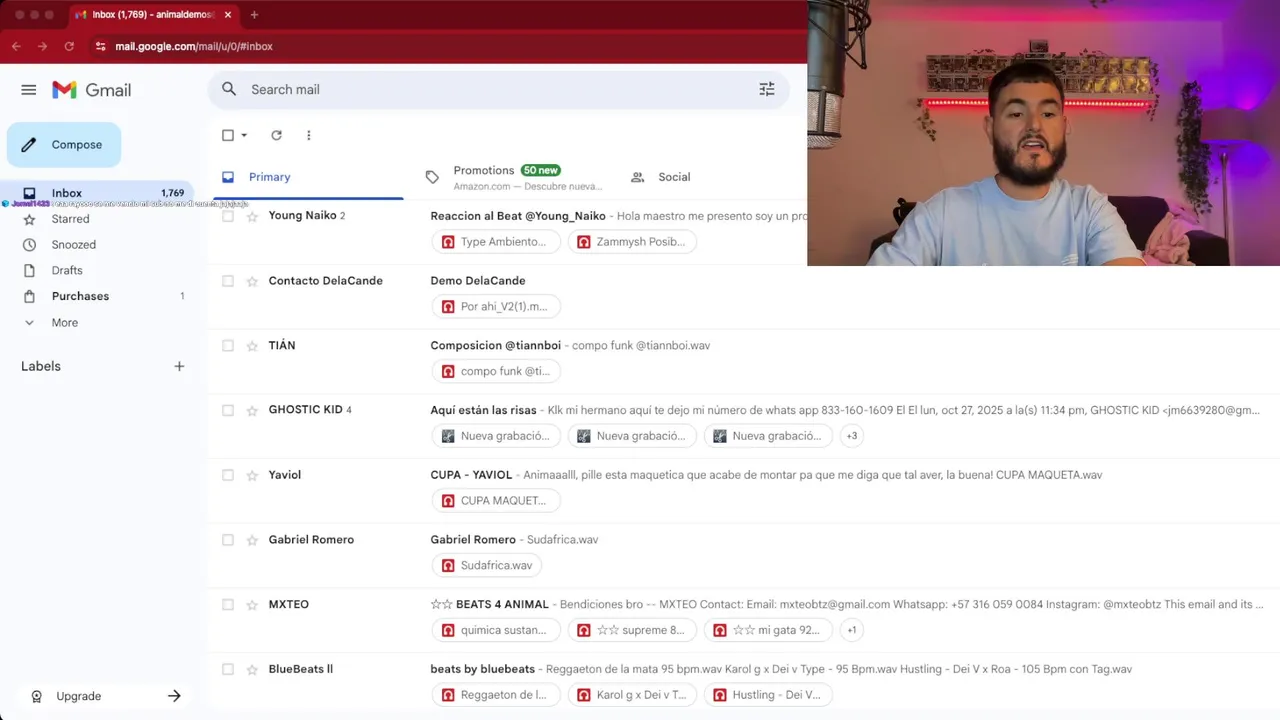1280x720 pixels.
Task: Open attachment ☆☆ mi gata 92...
Action: point(768,630)
